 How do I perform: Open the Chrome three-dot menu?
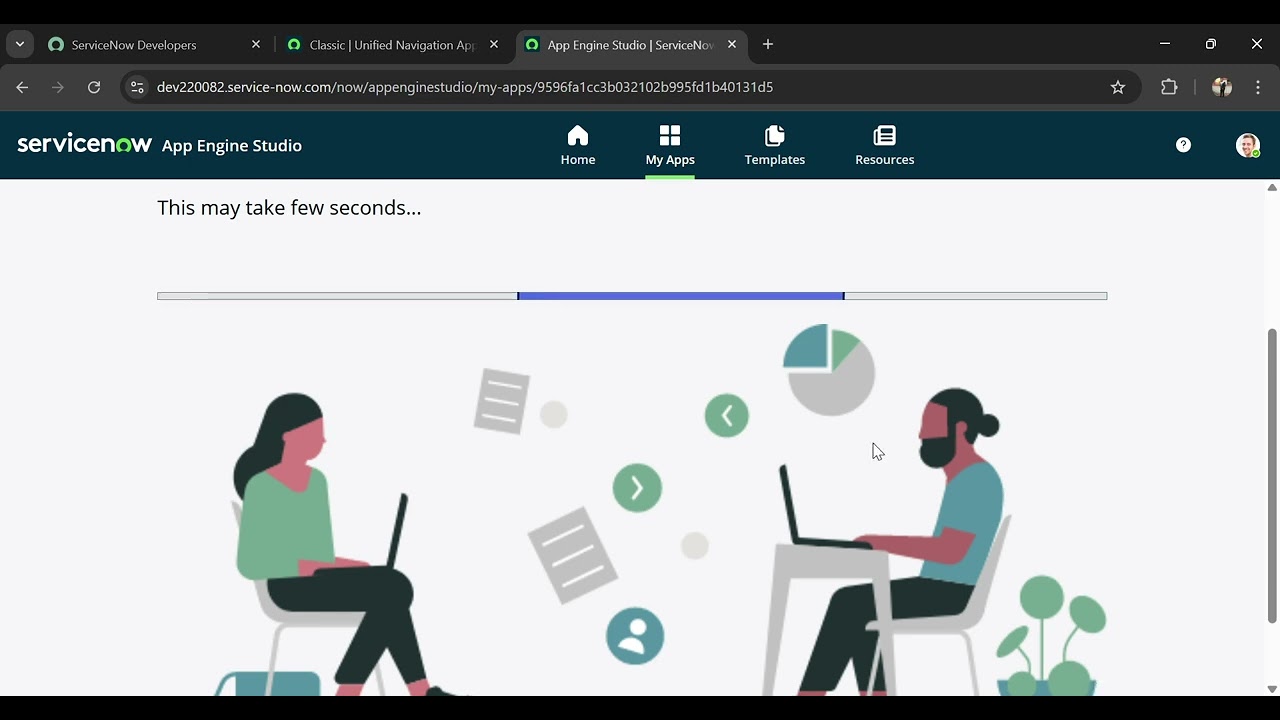(1258, 87)
